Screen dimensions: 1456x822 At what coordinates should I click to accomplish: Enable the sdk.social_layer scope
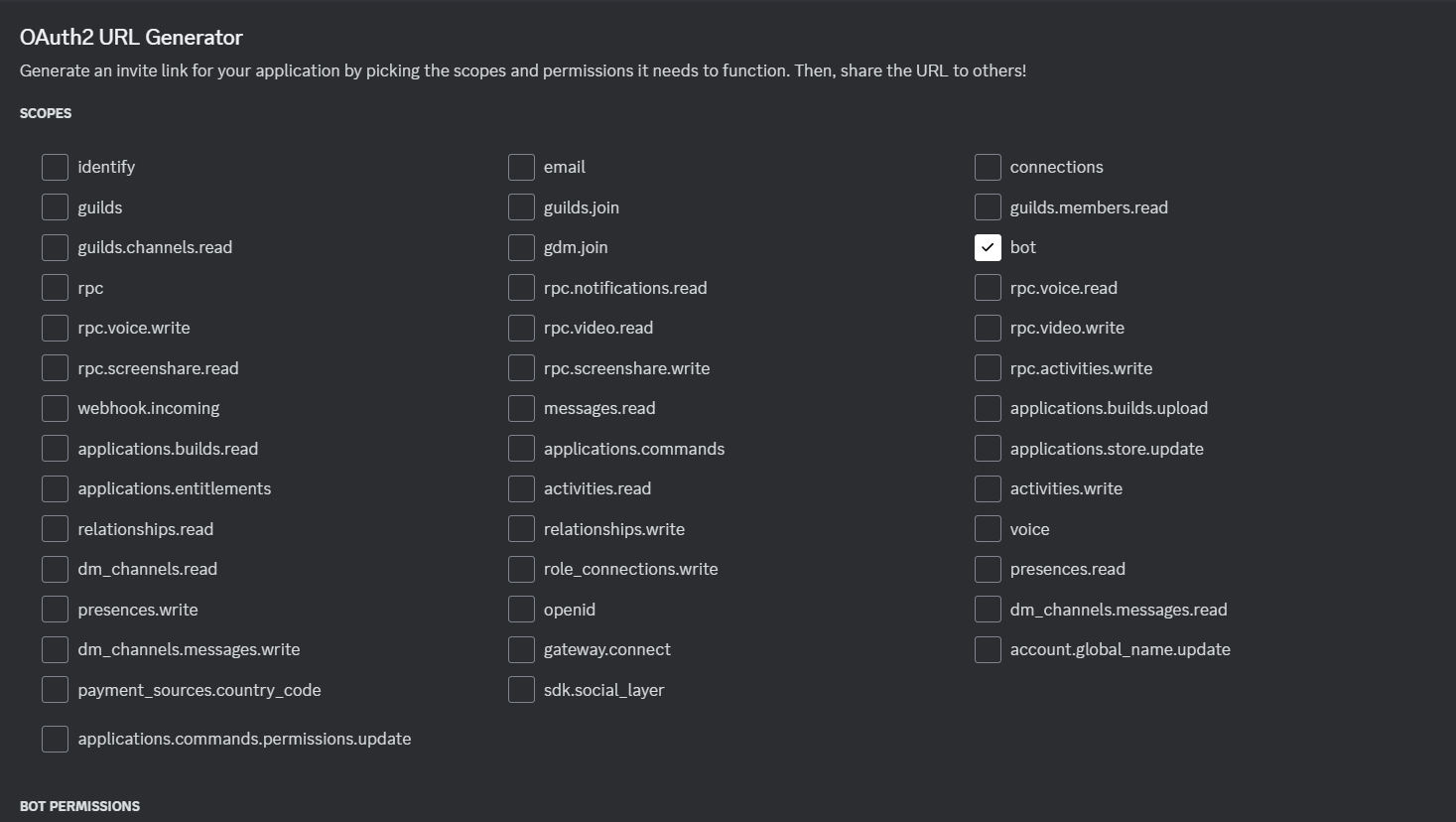coord(521,689)
